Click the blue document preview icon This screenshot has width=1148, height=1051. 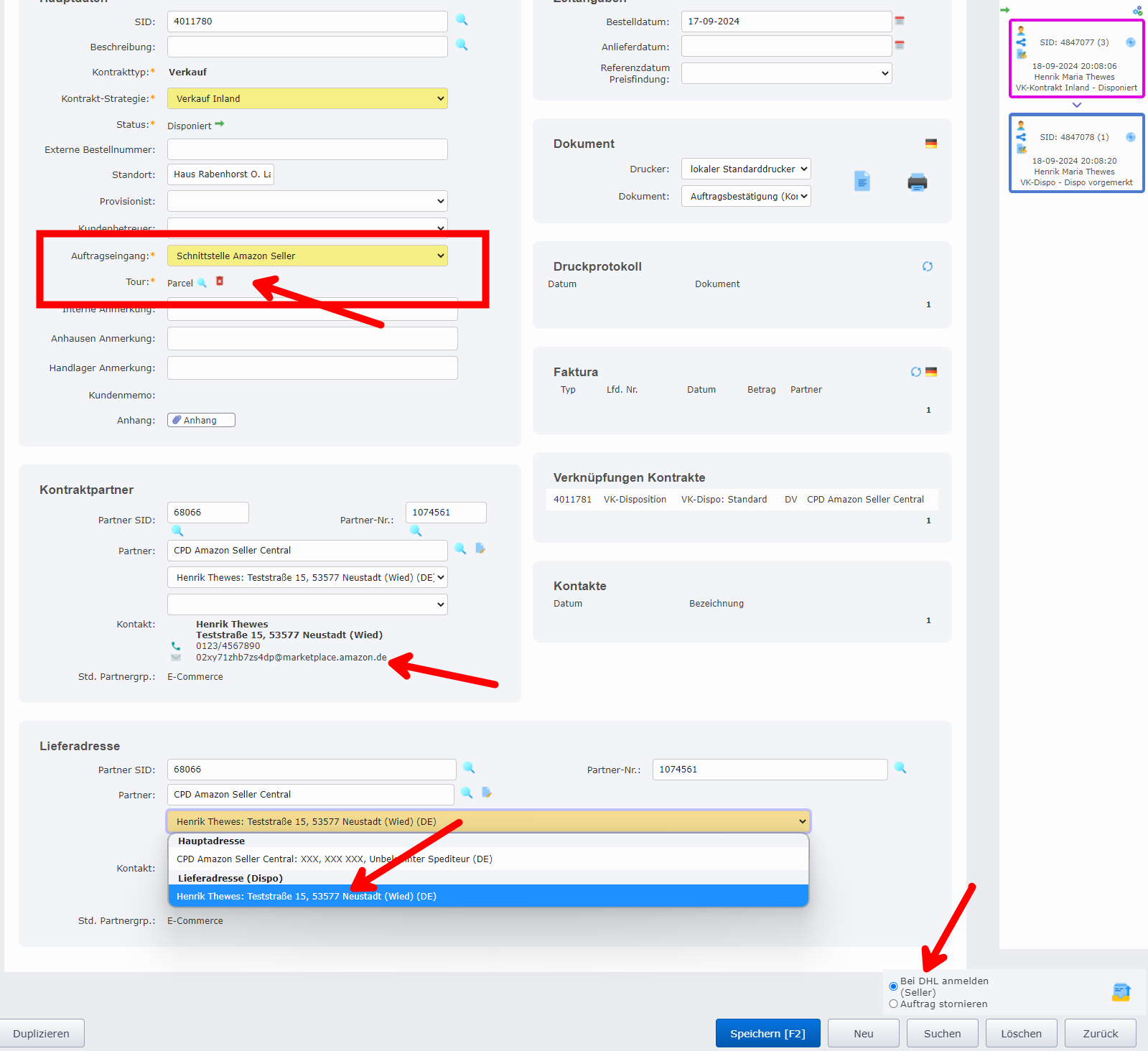(x=862, y=182)
